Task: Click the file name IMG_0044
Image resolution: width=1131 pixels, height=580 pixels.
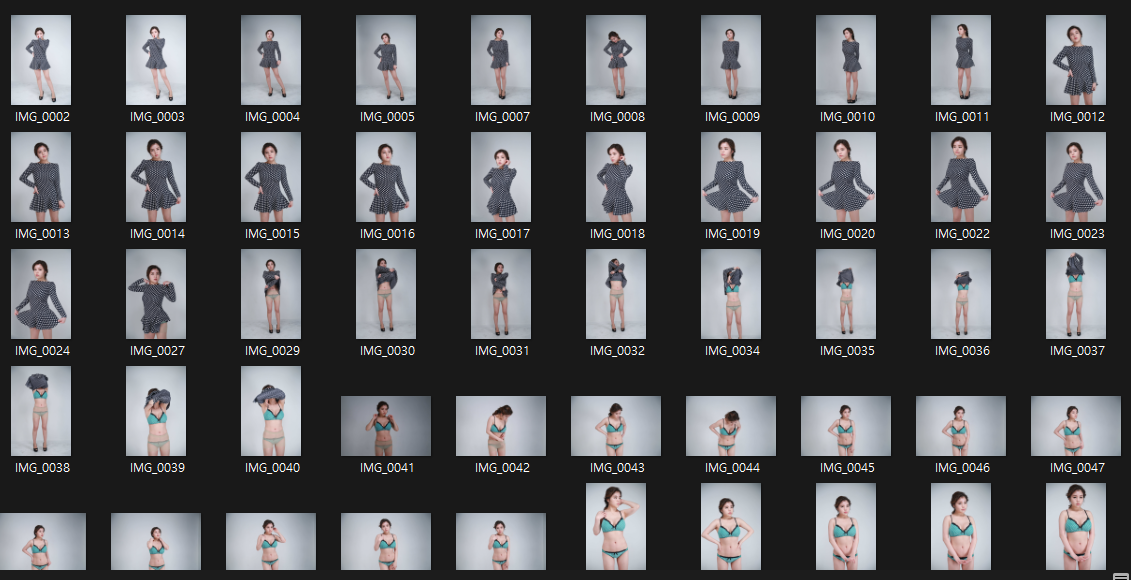Action: click(732, 467)
